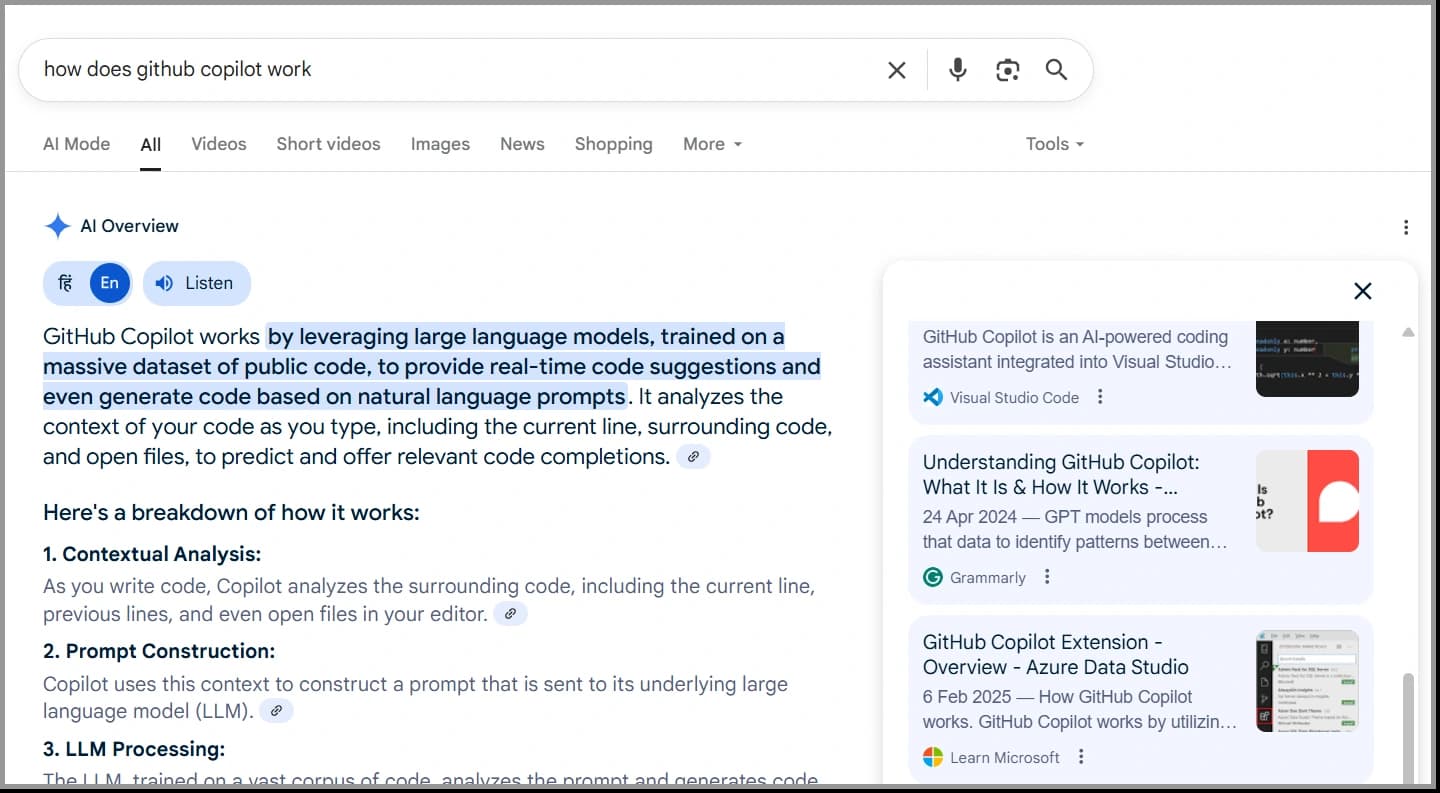Click the AI Overview sparkle icon
Screen dimensions: 1440x793
tap(57, 226)
